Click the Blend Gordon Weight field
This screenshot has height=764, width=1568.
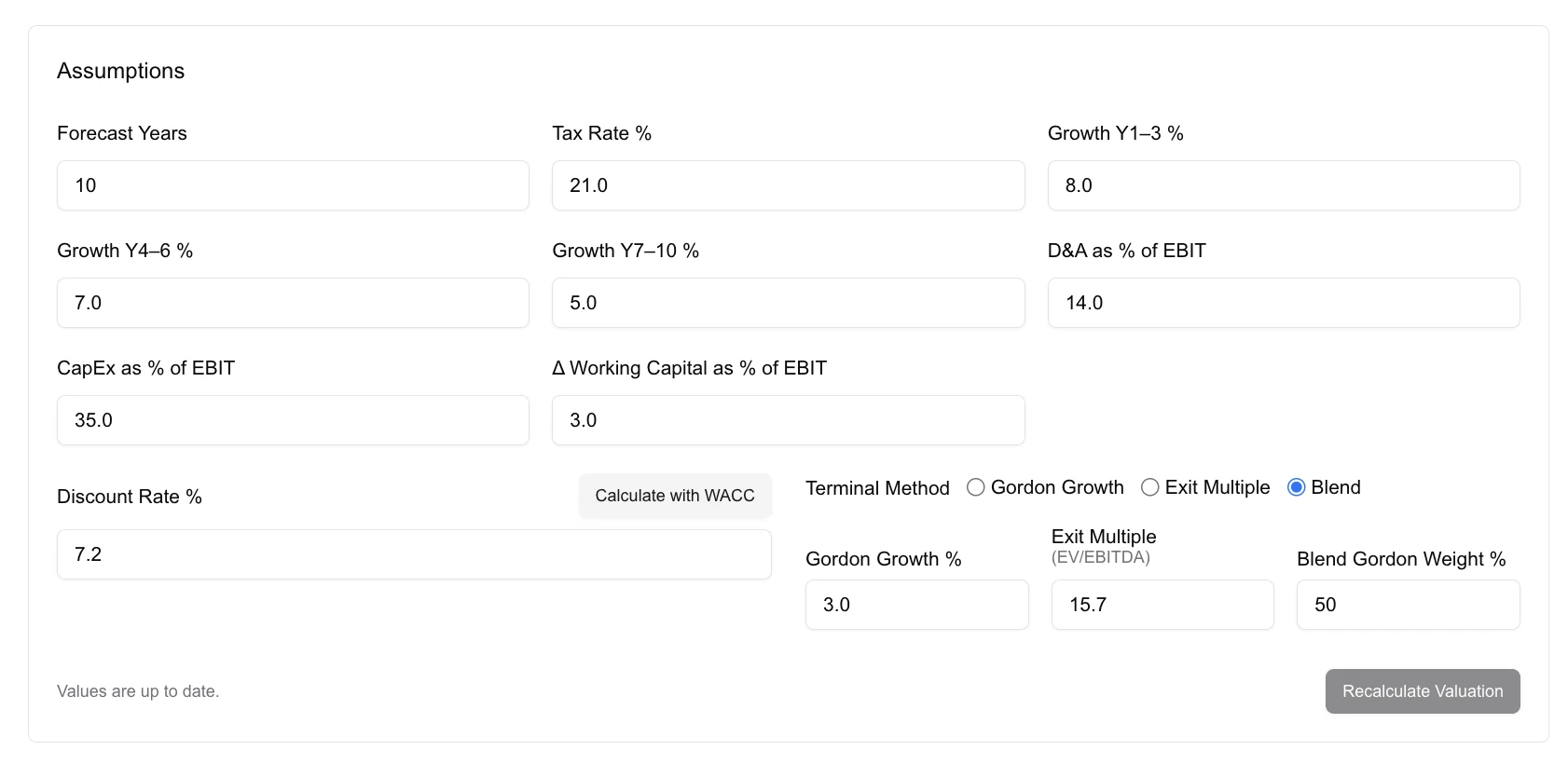coord(1408,605)
